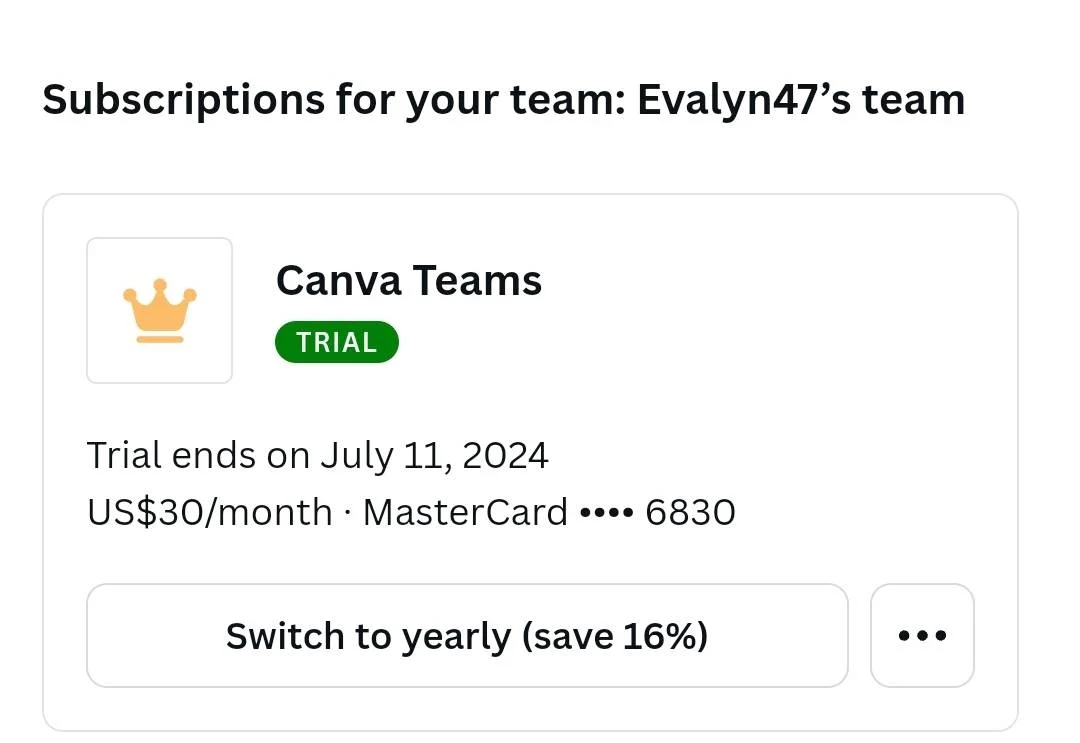The width and height of the screenshot is (1080, 743).
Task: Select MasterCard payment method text
Action: pos(466,513)
